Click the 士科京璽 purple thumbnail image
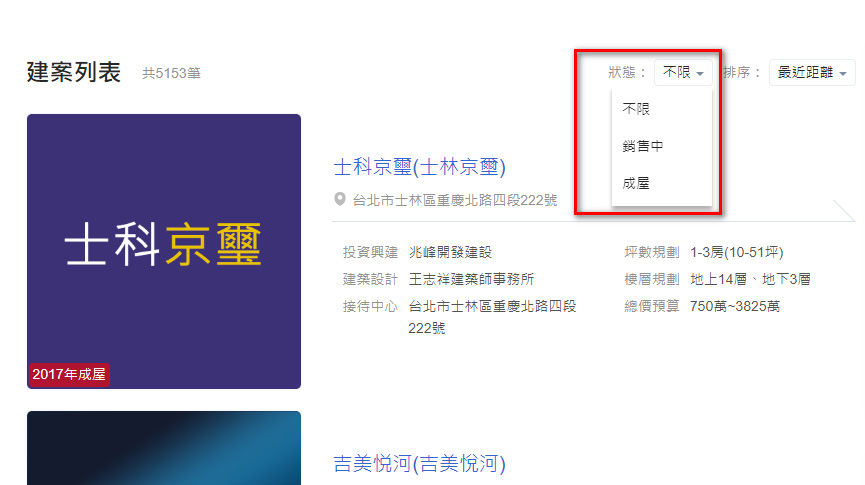The height and width of the screenshot is (485, 865). [164, 252]
